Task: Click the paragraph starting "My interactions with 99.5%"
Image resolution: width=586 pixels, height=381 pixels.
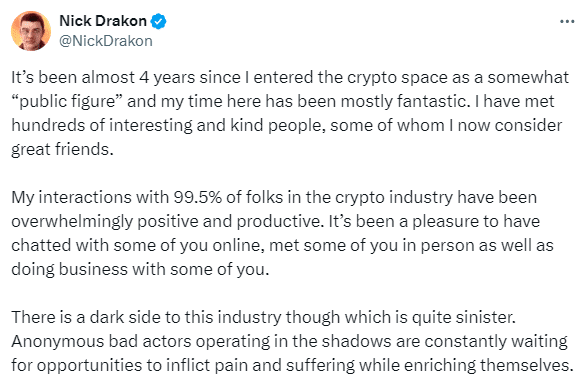Action: click(282, 233)
